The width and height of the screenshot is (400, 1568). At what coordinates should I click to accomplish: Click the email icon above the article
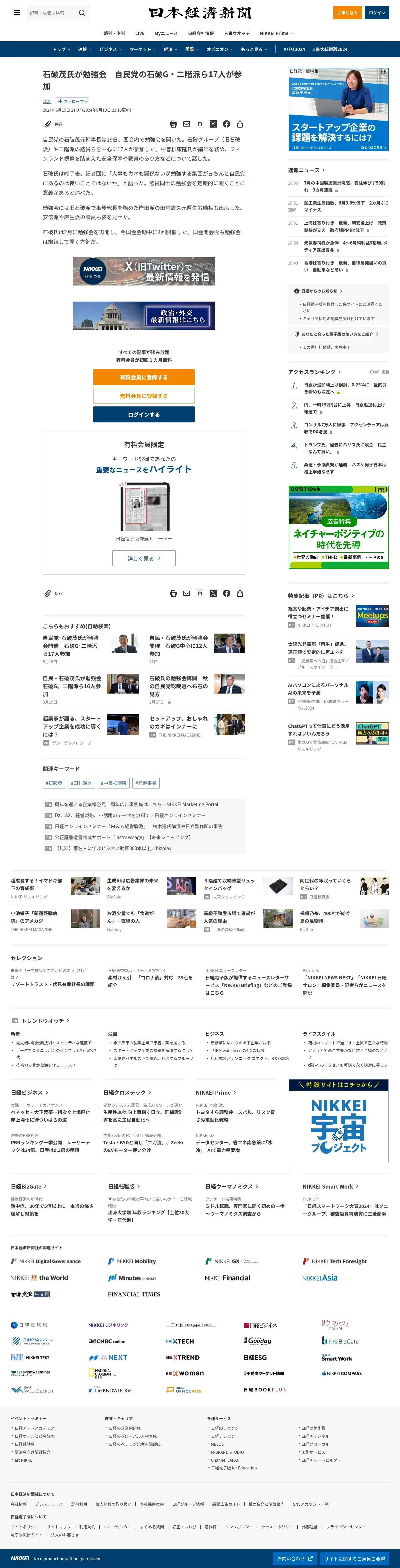click(x=186, y=124)
